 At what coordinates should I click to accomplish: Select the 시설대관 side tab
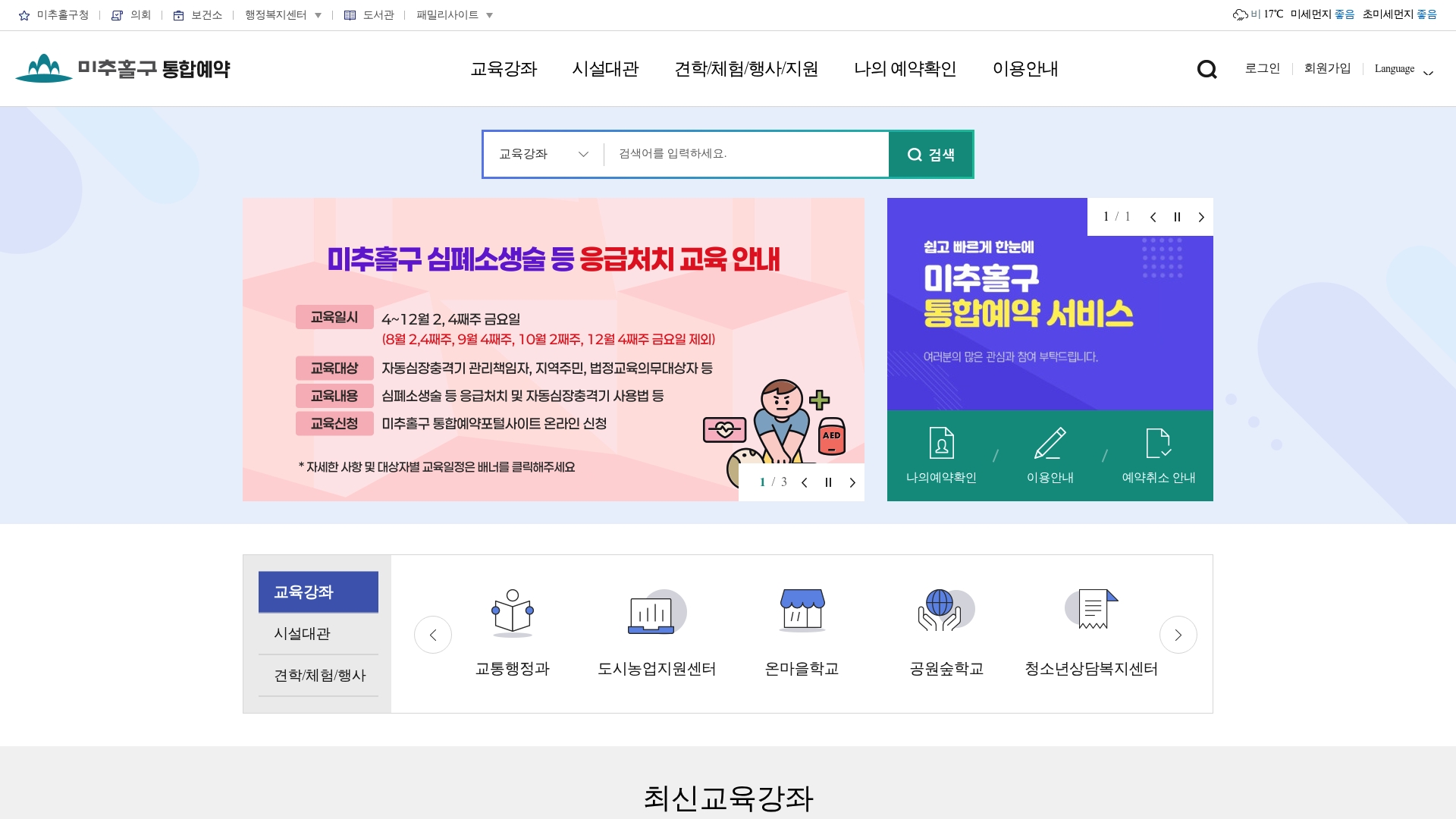[318, 634]
